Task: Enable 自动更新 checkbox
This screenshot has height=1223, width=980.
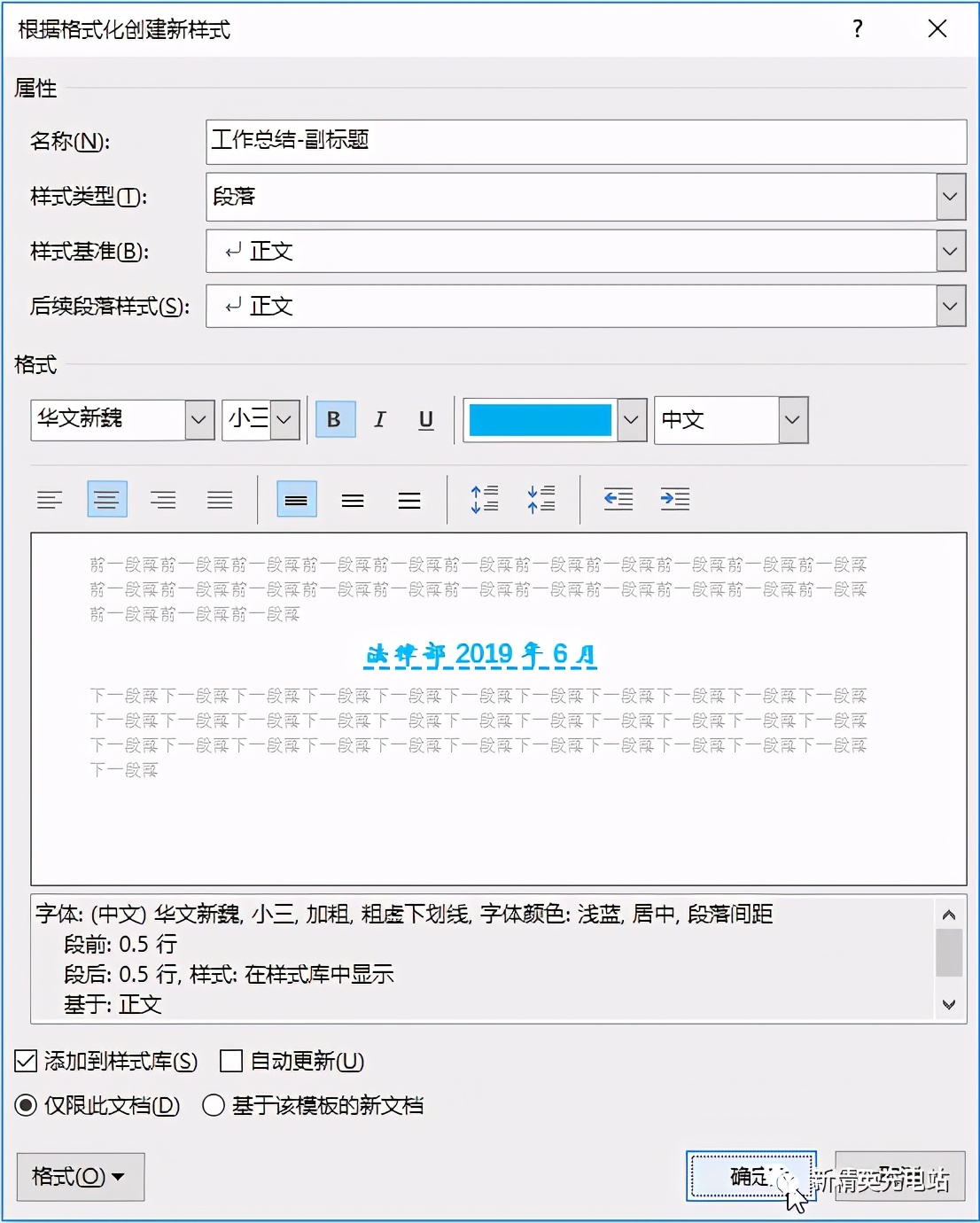Action: (231, 1061)
